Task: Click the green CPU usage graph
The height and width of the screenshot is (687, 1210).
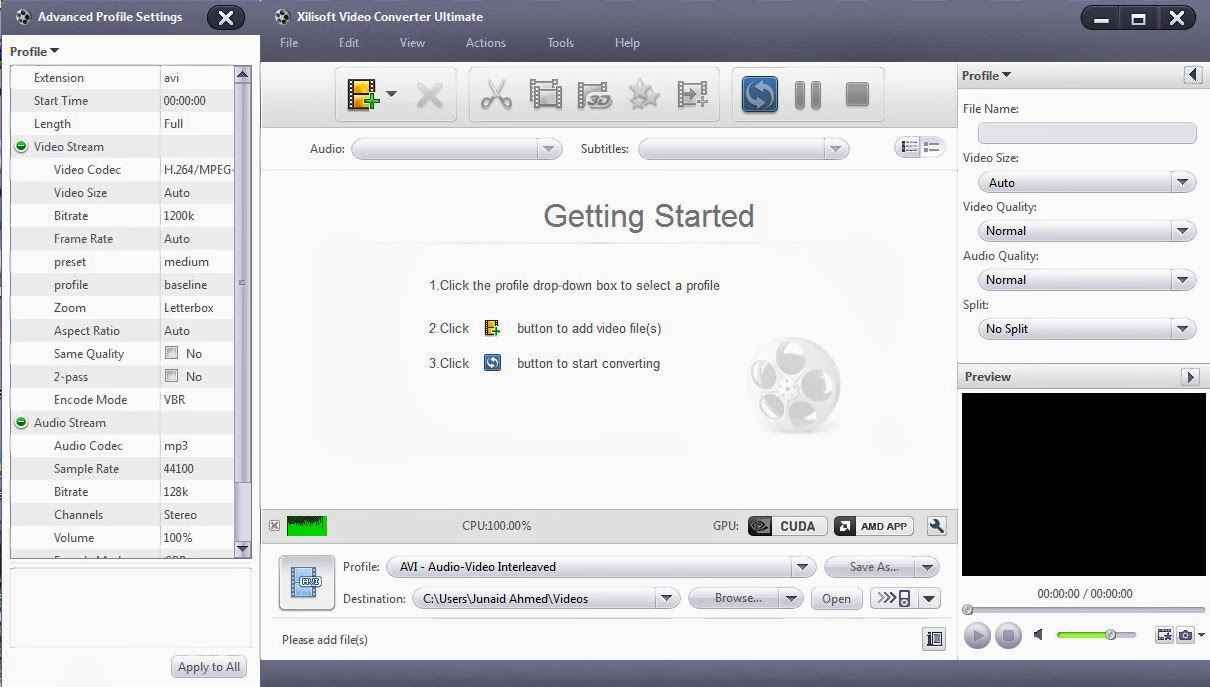Action: [307, 526]
